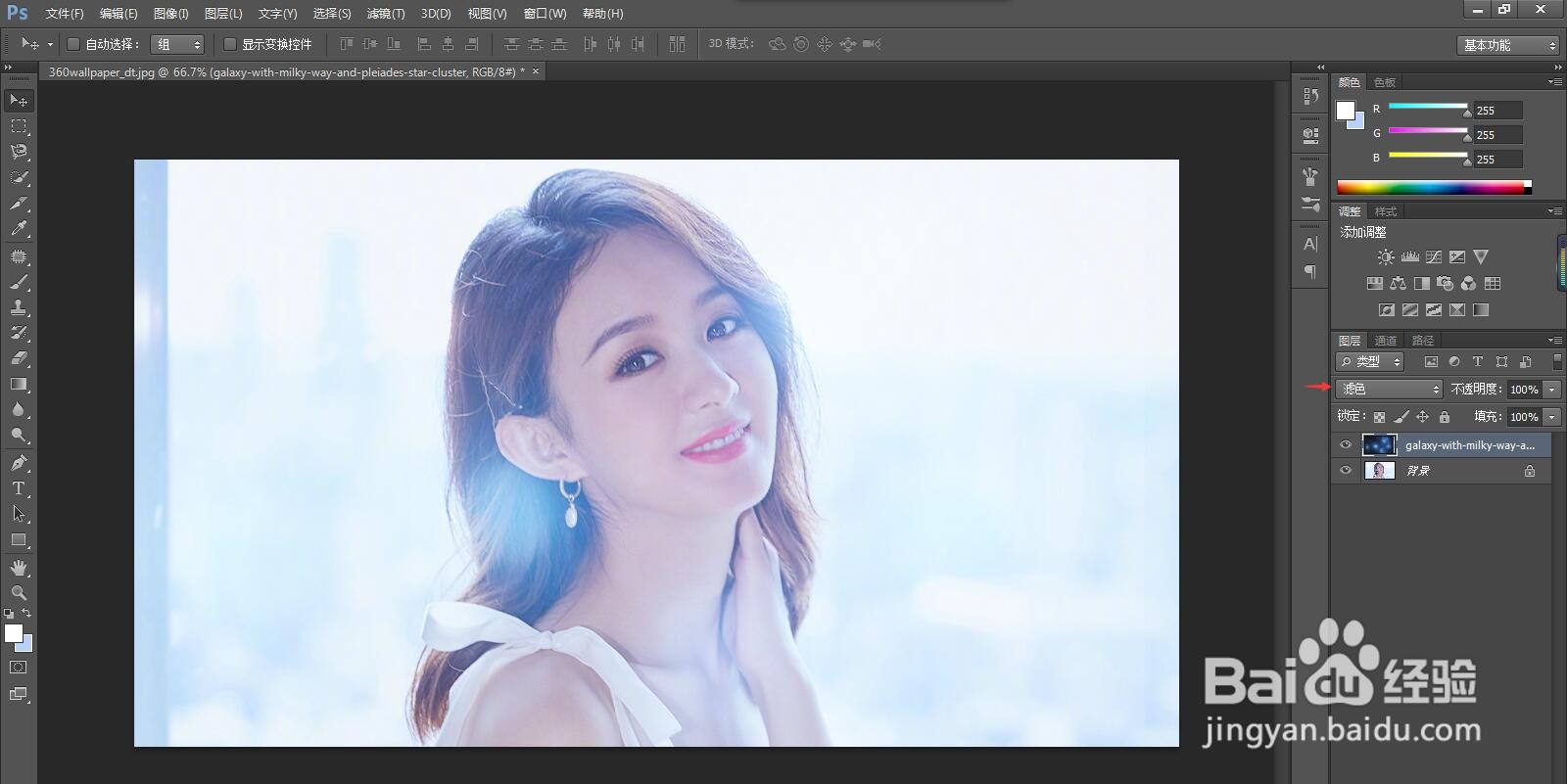
Task: Select the Horizontal Type tool
Action: pyautogui.click(x=19, y=488)
